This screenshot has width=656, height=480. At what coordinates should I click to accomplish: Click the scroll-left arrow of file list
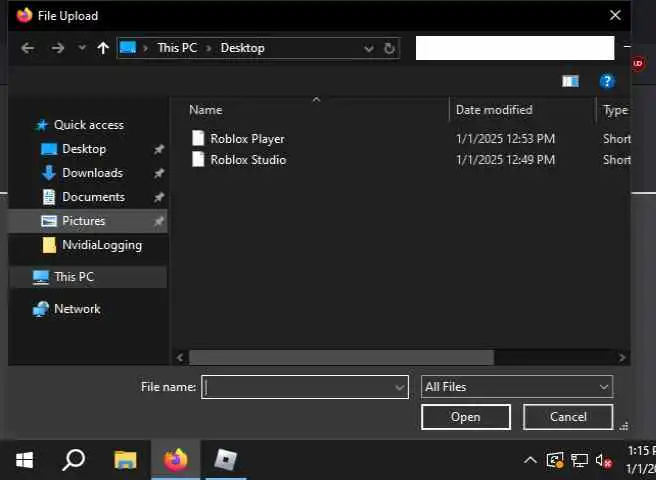(180, 357)
